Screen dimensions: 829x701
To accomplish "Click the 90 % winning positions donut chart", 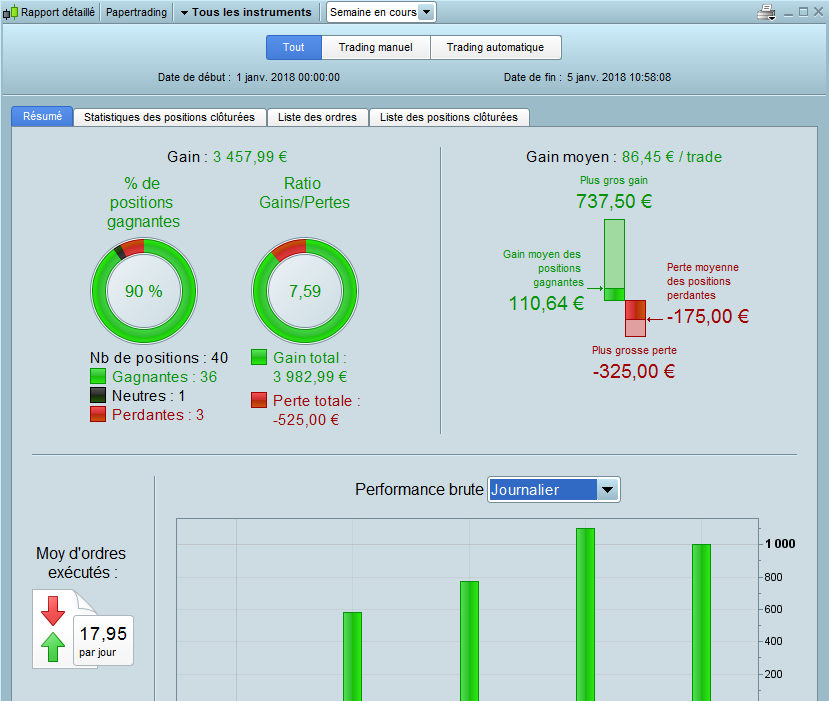I will click(x=144, y=291).
